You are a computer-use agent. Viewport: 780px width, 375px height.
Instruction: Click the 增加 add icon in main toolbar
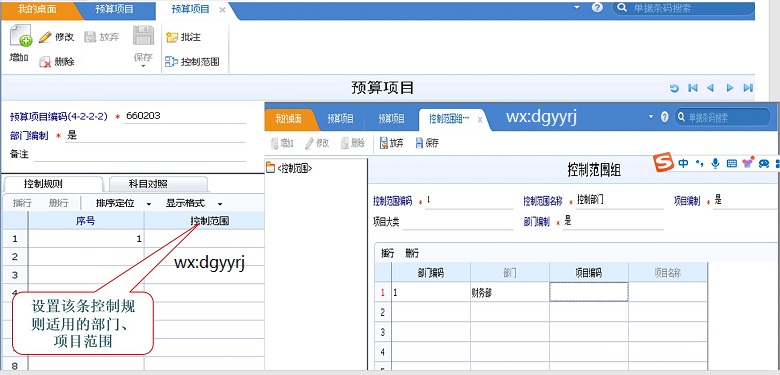[20, 36]
